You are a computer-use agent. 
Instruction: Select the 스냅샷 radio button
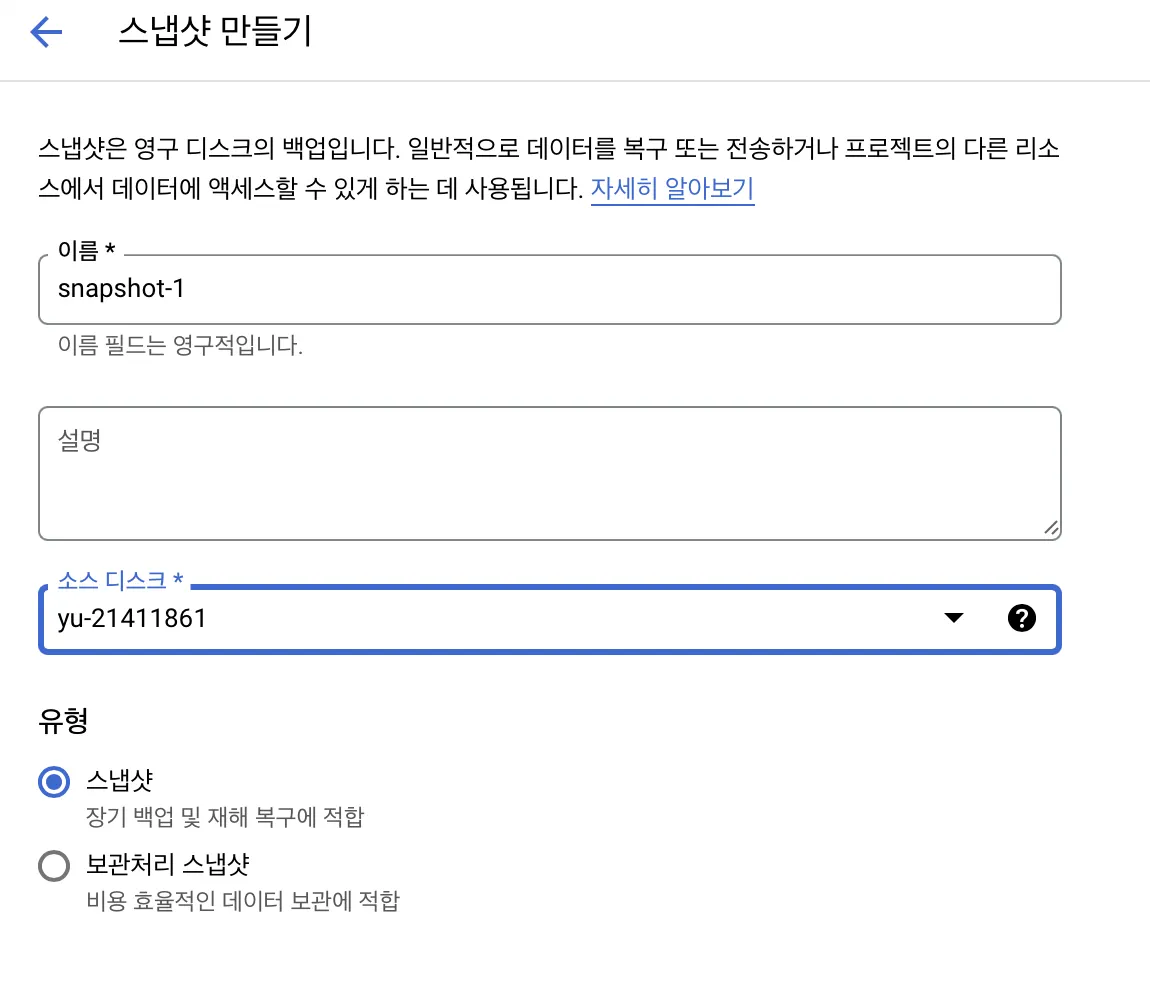[x=53, y=781]
